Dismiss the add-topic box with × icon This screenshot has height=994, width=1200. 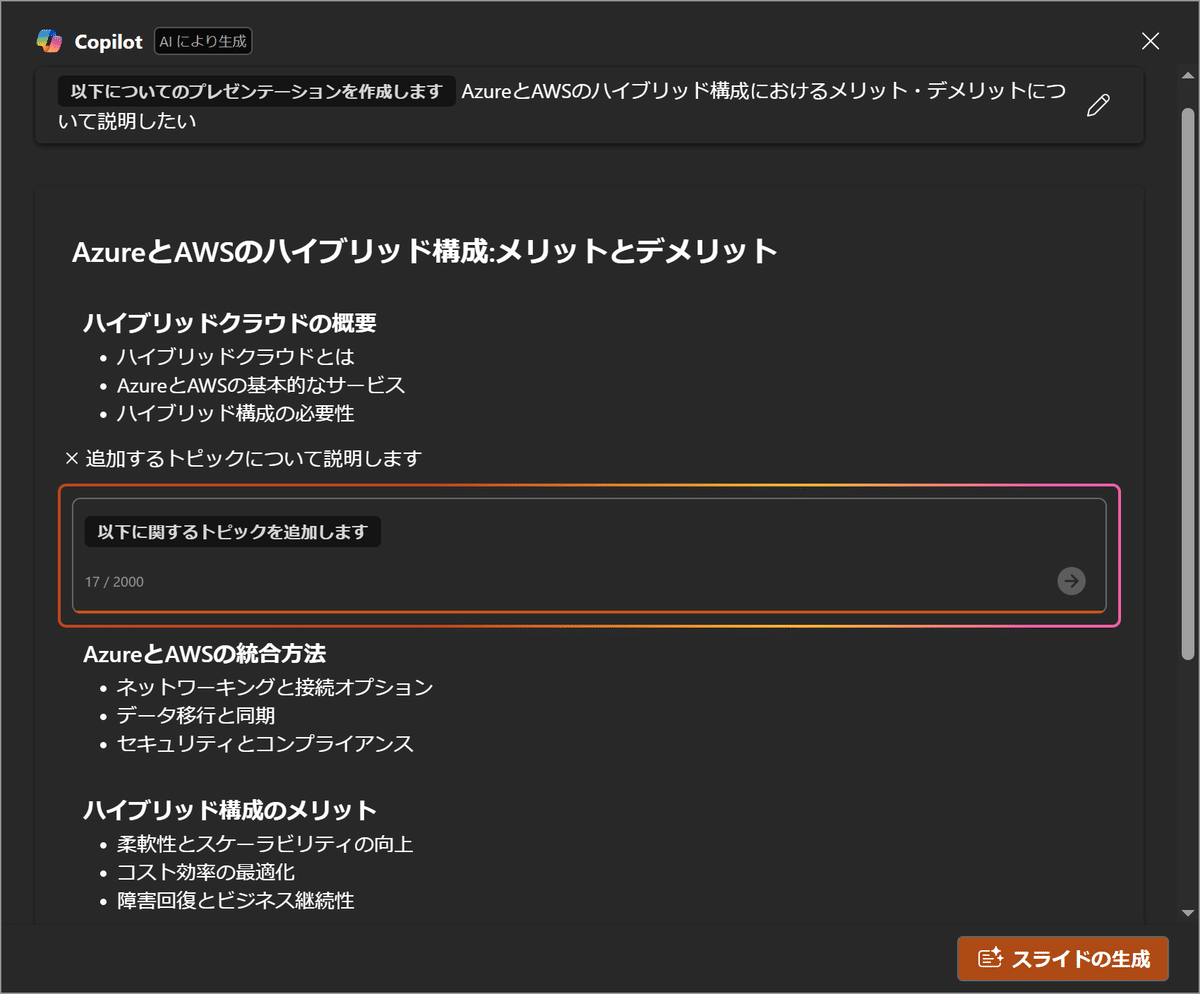click(71, 459)
